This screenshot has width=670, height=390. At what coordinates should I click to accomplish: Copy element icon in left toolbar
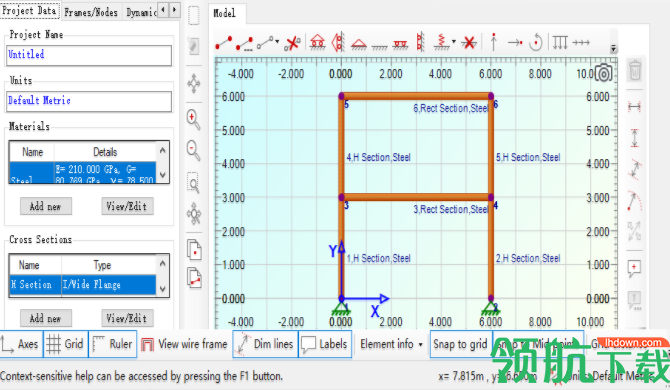click(194, 278)
